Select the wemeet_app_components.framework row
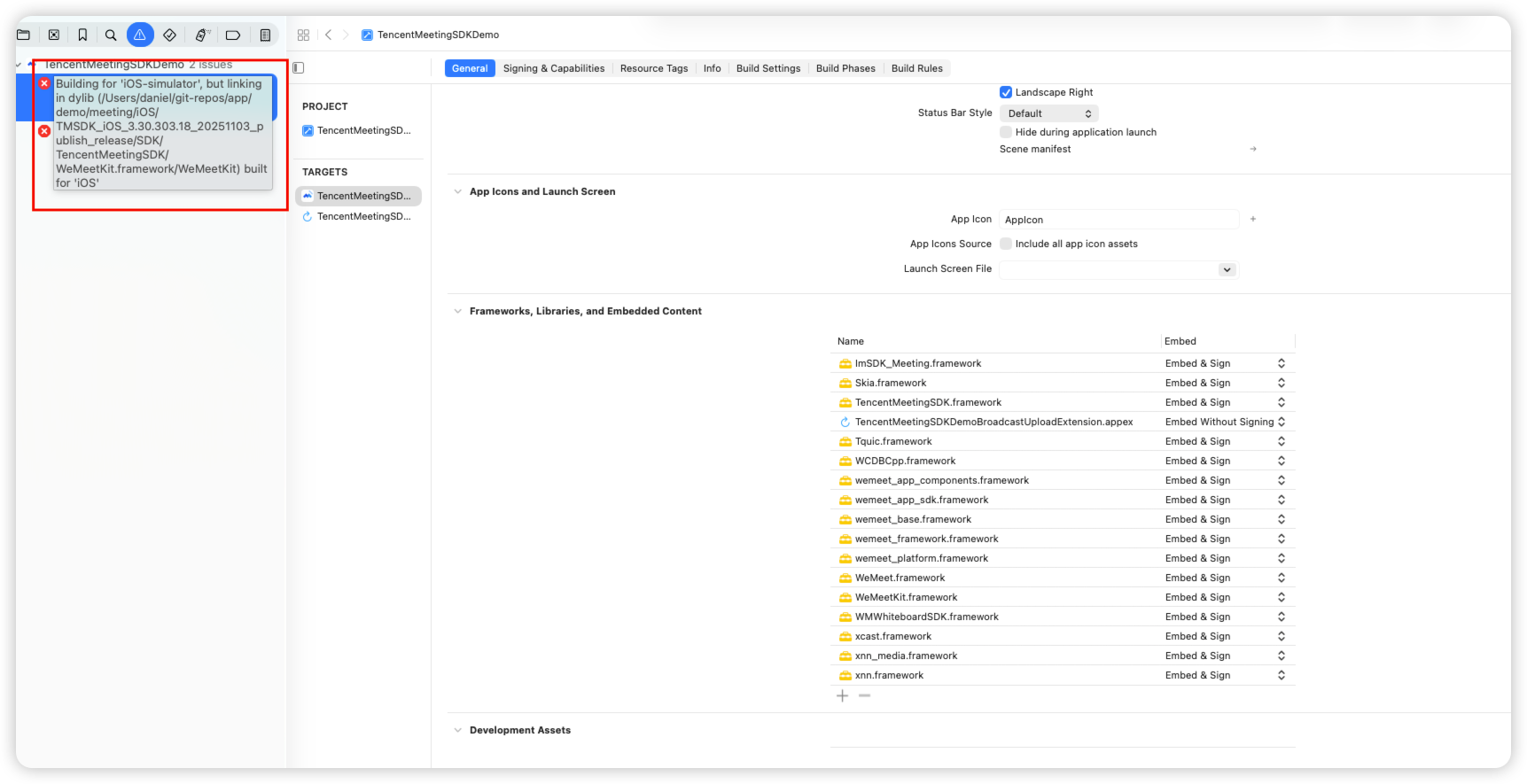1527x784 pixels. (x=1063, y=480)
